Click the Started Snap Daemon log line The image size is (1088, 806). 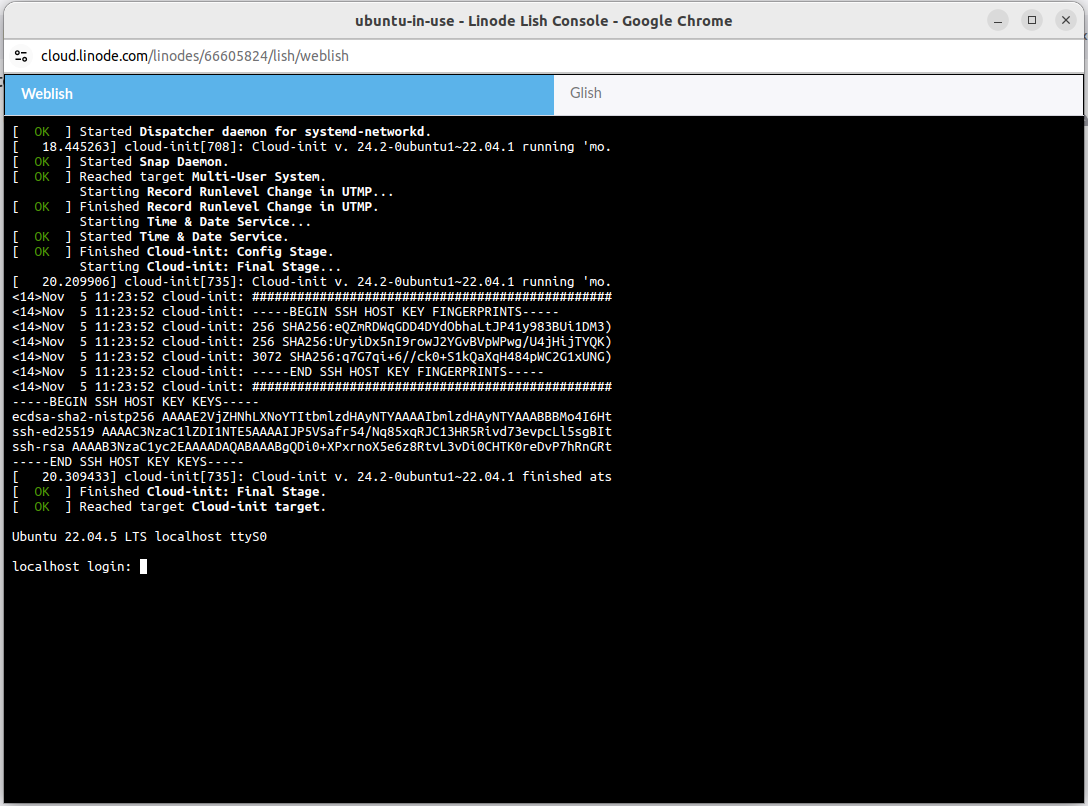coord(120,161)
